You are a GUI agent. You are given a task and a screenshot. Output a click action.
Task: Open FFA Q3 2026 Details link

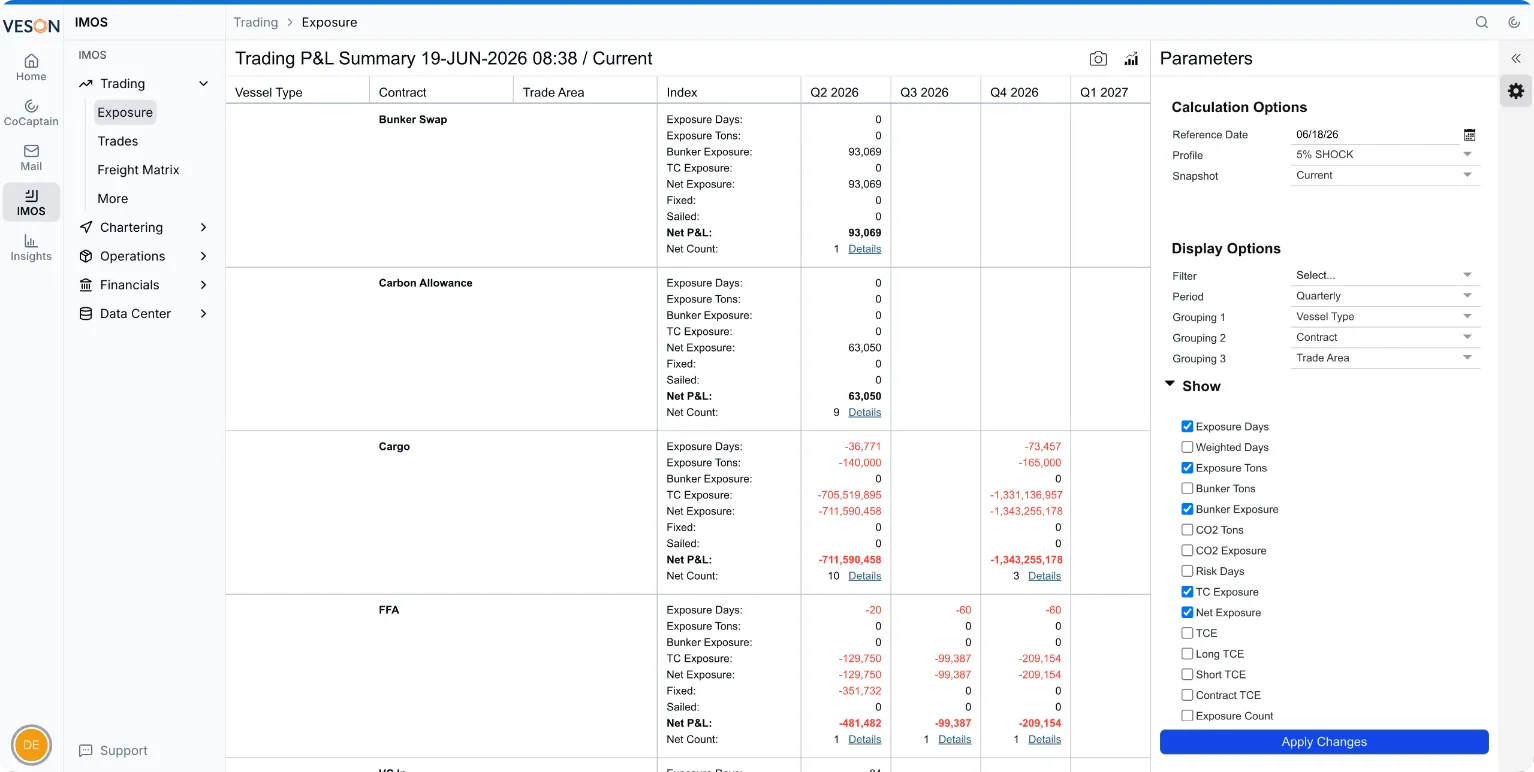[x=955, y=740]
